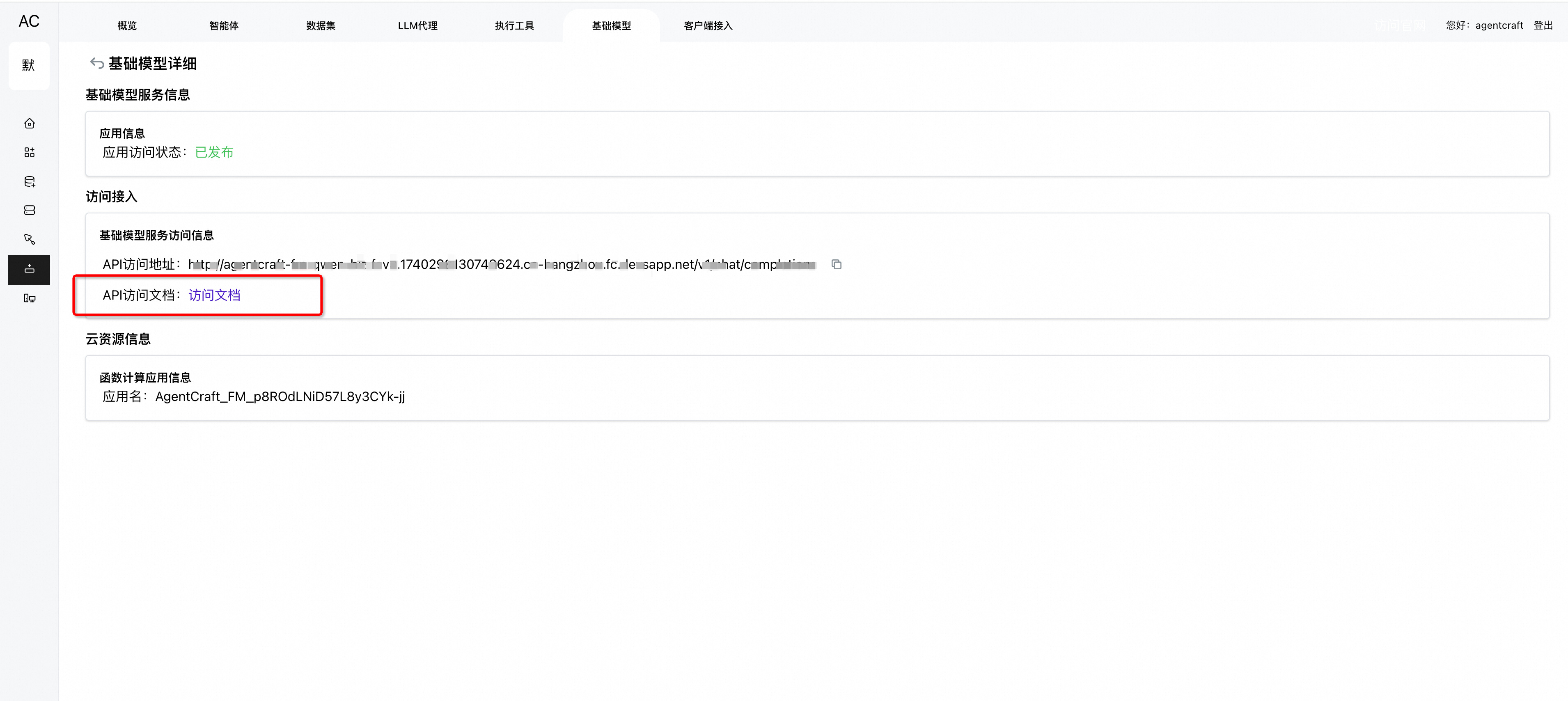Viewport: 1568px width, 701px height.
Task: Click the 基础模型服务访问信息 card heading
Action: pos(156,235)
